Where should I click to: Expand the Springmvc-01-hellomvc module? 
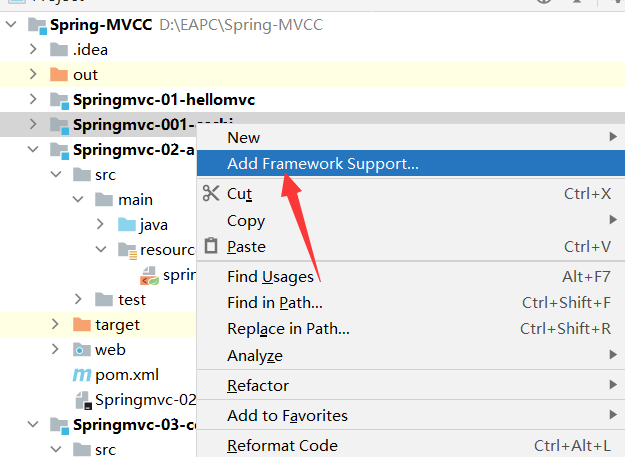[x=33, y=99]
